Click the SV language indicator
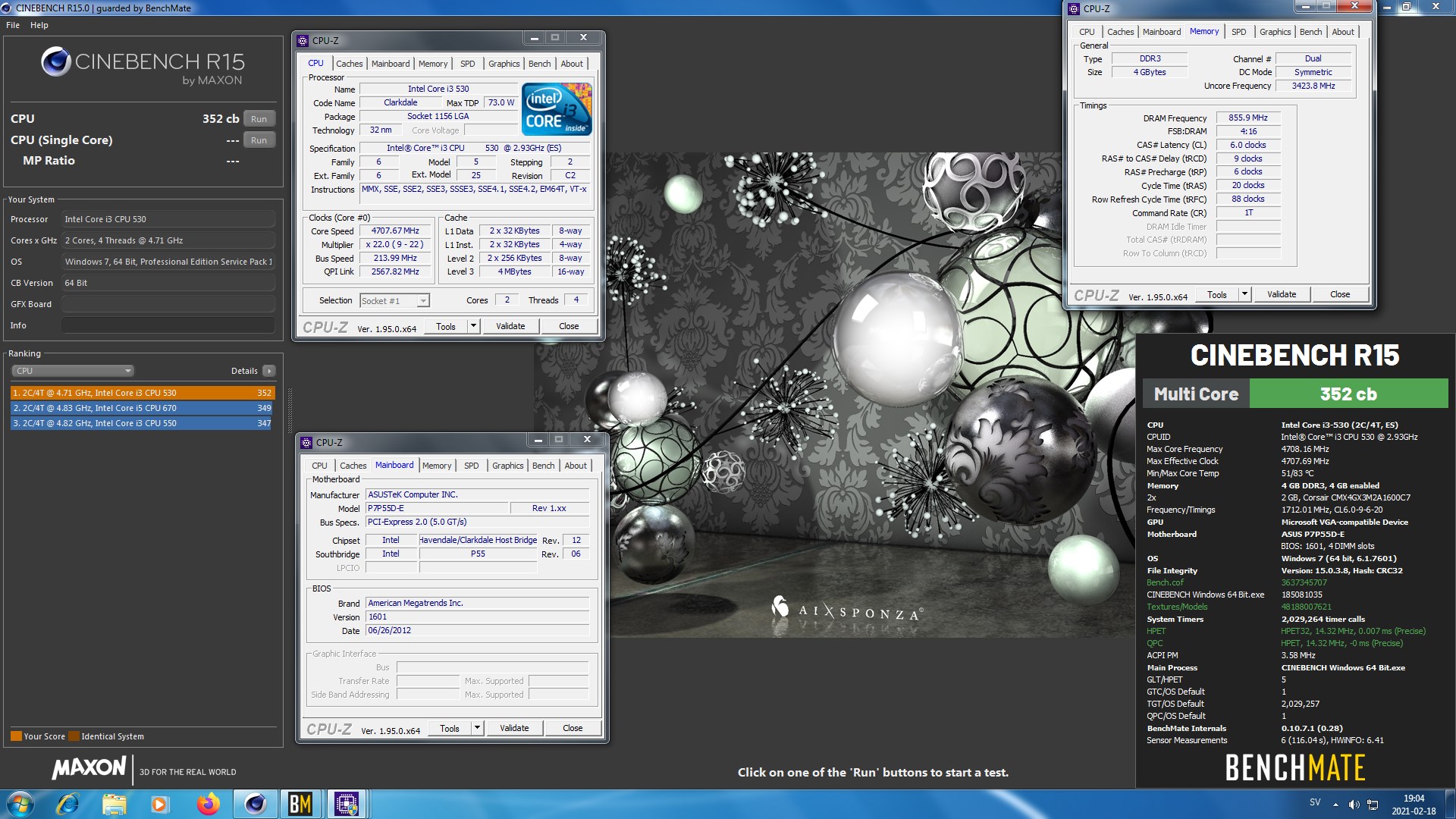 [x=1315, y=802]
